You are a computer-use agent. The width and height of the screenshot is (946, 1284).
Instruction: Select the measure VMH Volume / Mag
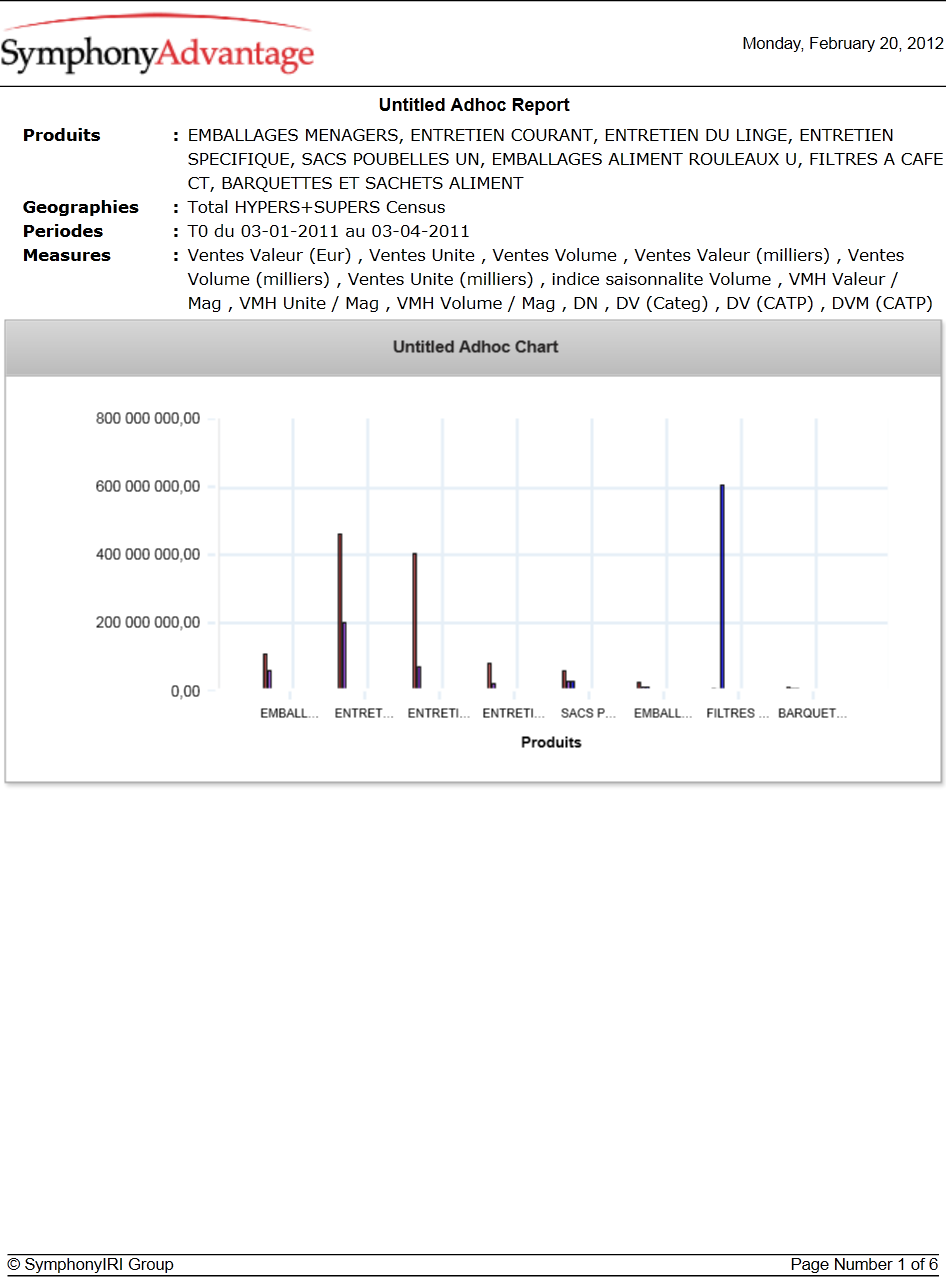(476, 303)
